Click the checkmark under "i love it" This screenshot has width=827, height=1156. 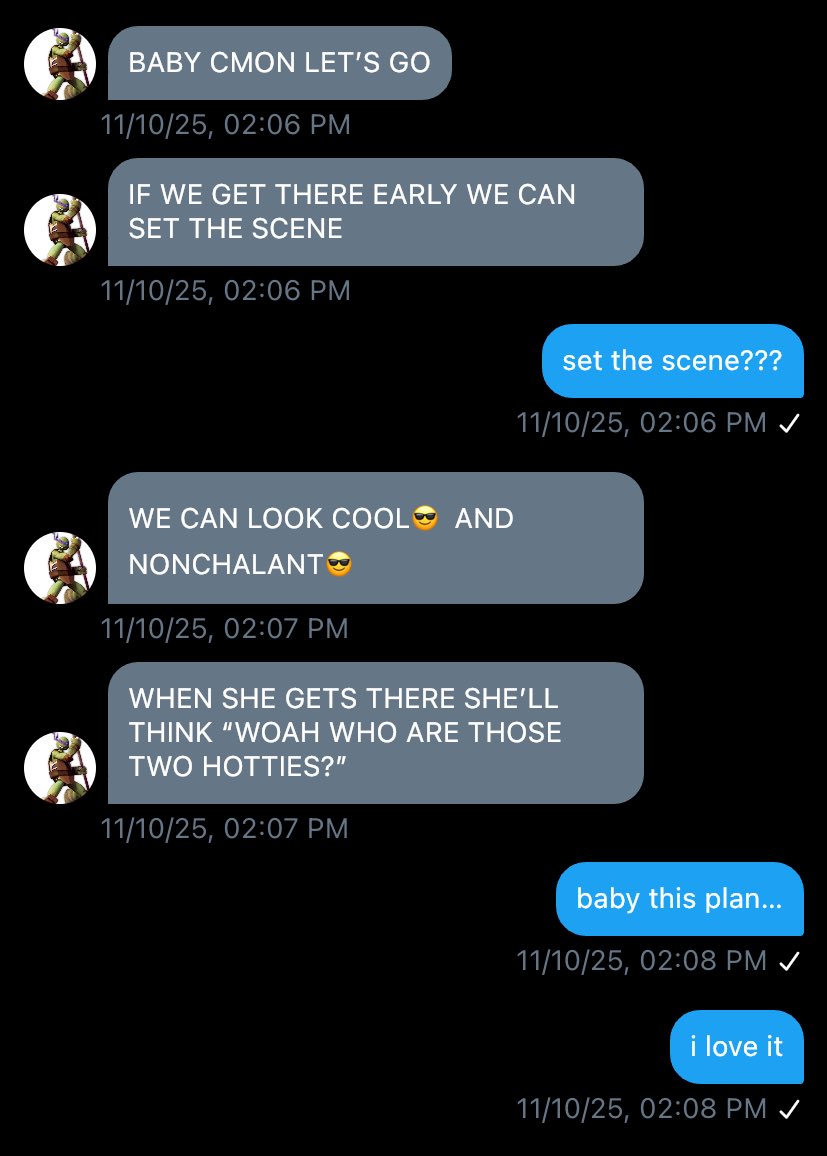coord(789,1109)
